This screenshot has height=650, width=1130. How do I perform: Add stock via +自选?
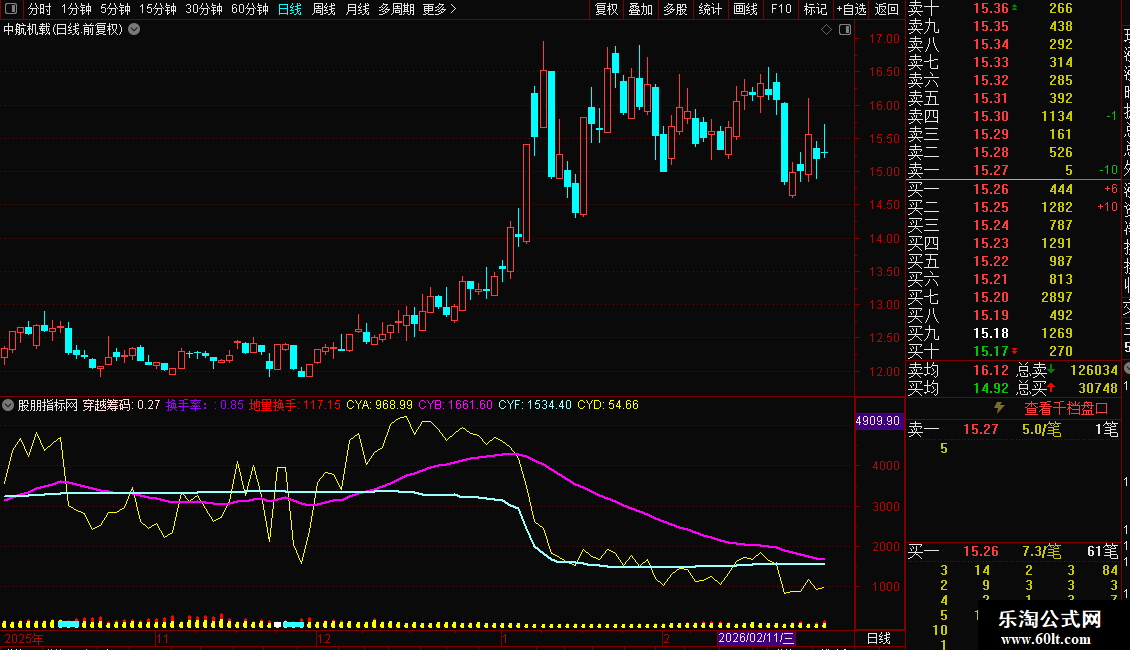pyautogui.click(x=852, y=9)
